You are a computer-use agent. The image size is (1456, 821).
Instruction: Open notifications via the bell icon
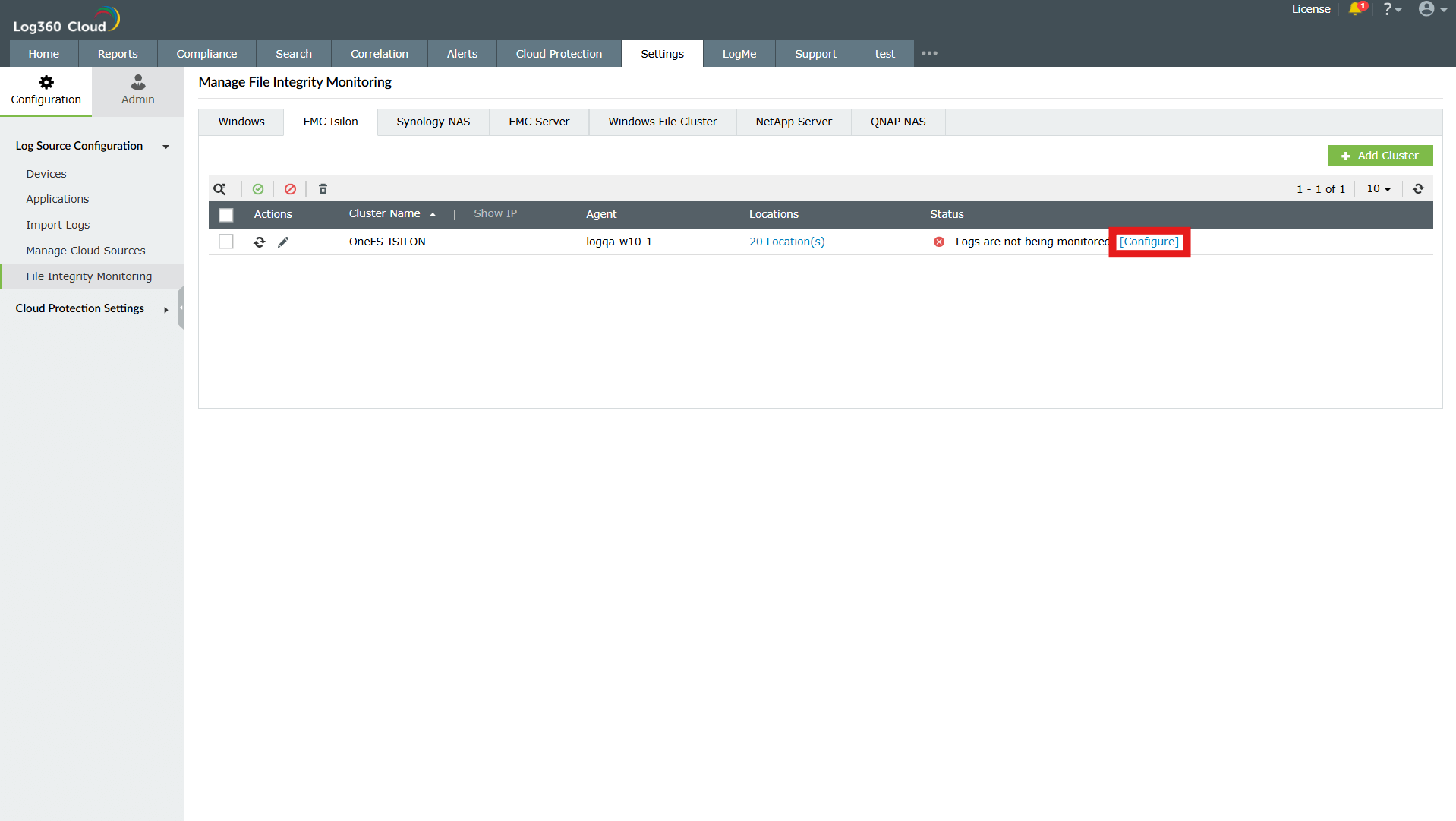pyautogui.click(x=1357, y=9)
